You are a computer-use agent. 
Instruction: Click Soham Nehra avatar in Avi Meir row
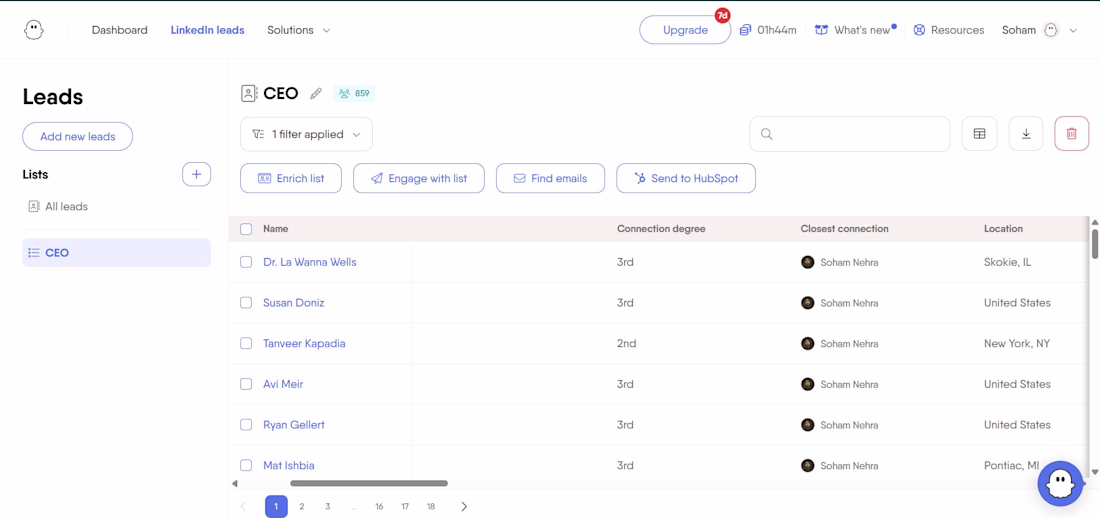tap(807, 384)
